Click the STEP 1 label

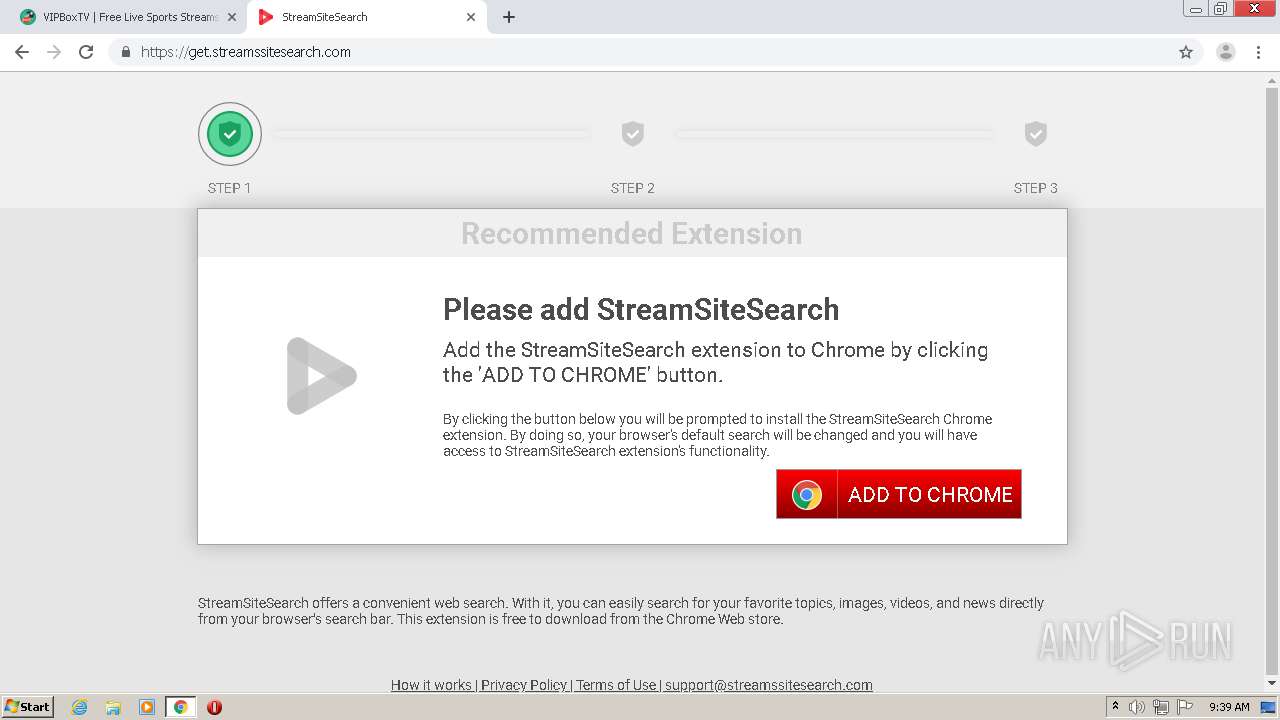tap(230, 188)
